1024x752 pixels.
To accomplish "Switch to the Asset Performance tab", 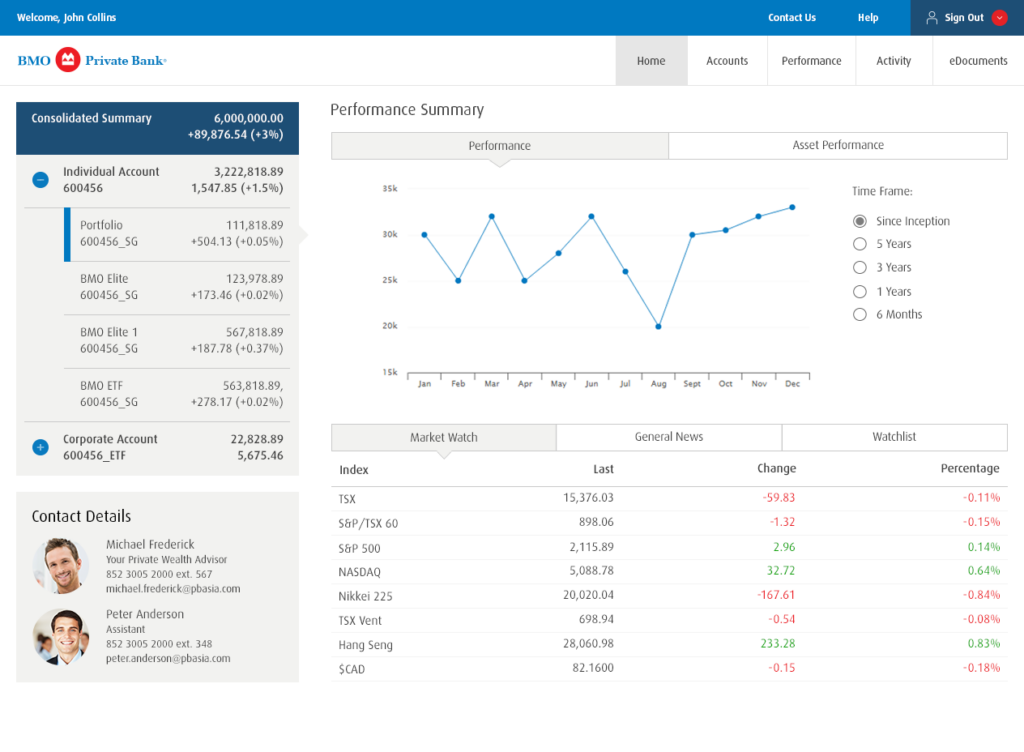I will coord(838,146).
